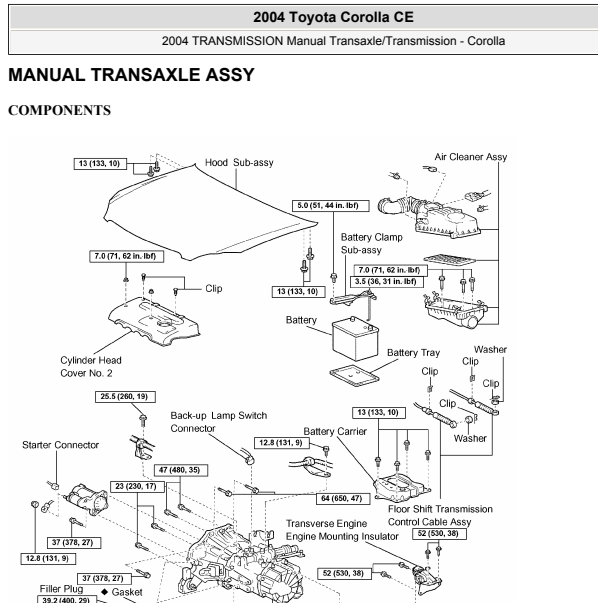598x603 pixels.
Task: Click the cylinder head cover drawing
Action: (153, 321)
